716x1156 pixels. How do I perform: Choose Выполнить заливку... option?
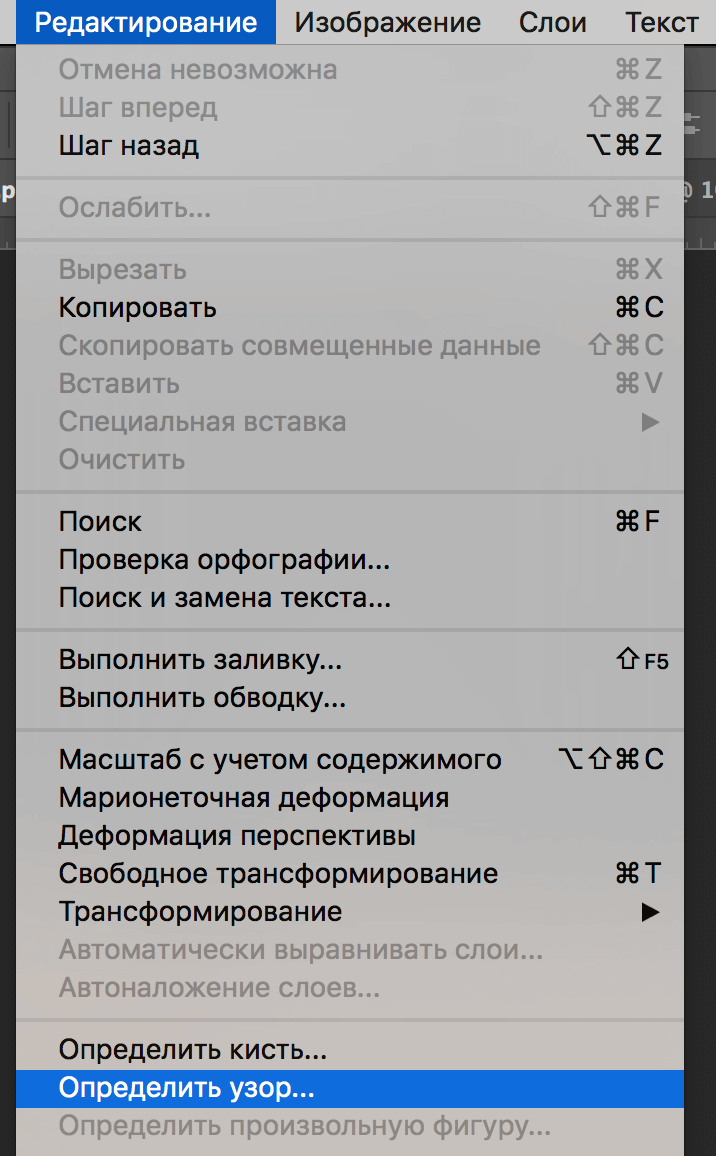click(x=200, y=660)
